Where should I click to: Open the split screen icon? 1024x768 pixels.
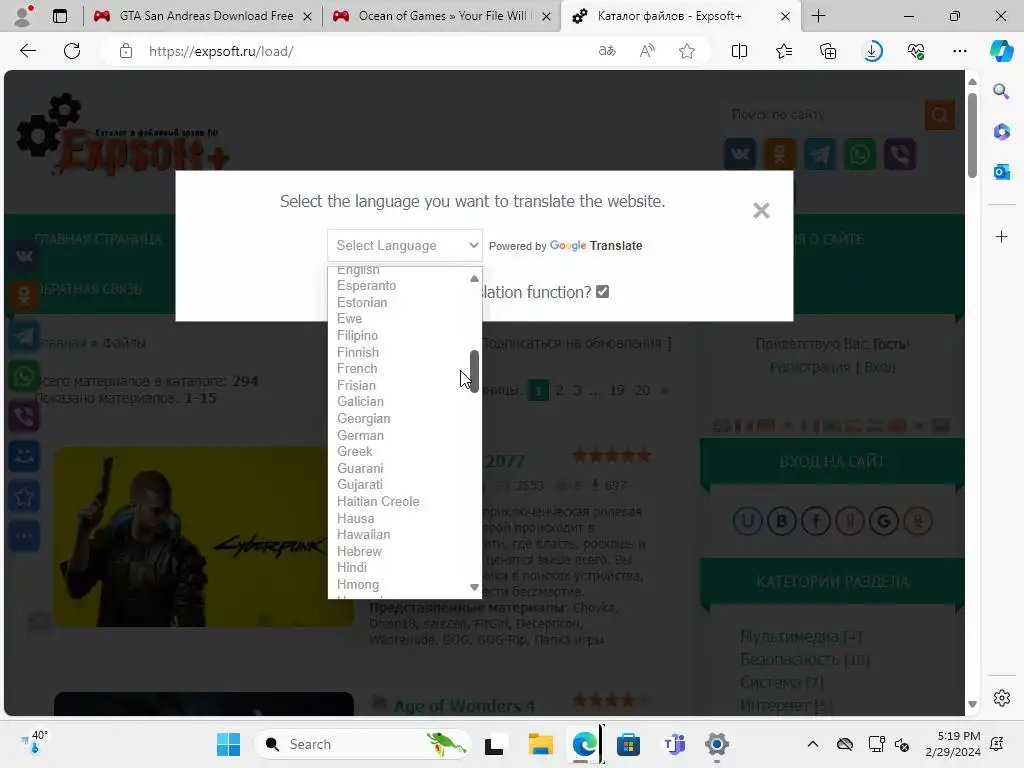click(739, 51)
